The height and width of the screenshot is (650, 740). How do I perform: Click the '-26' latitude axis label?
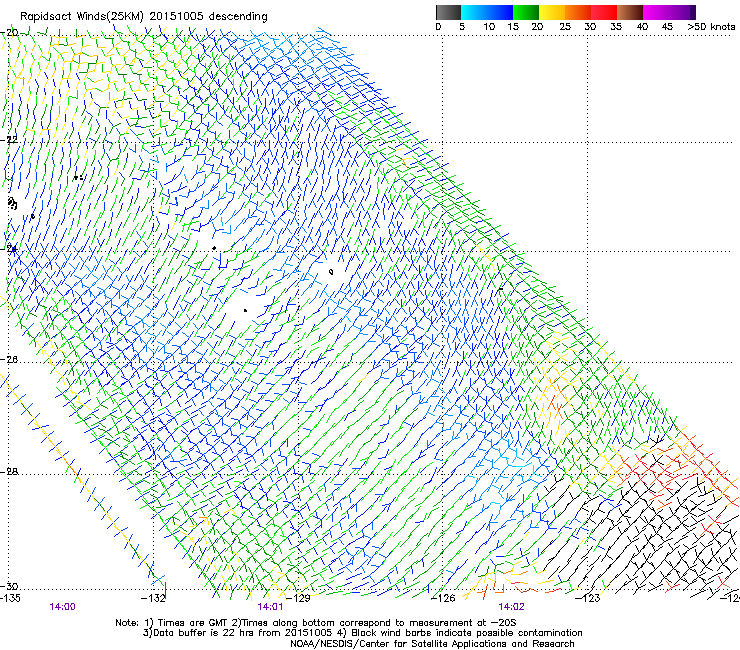tap(9, 360)
